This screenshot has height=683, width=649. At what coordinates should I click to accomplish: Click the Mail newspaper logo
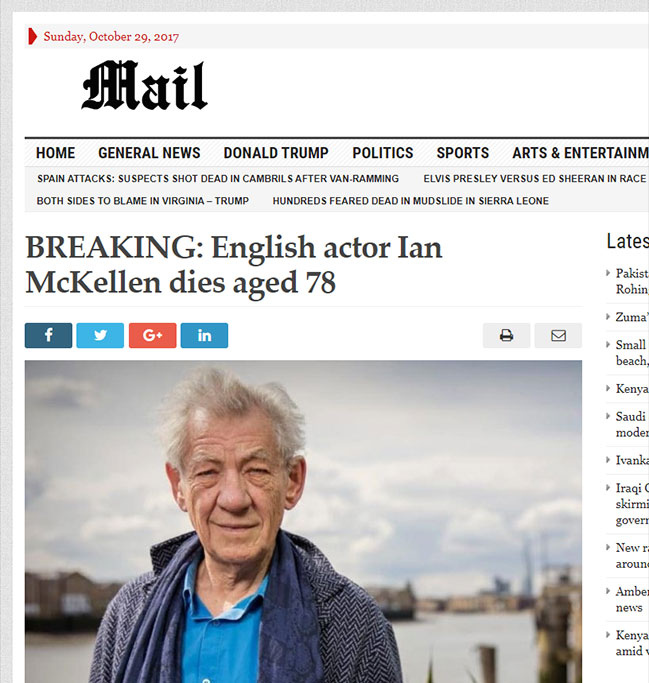pos(145,85)
